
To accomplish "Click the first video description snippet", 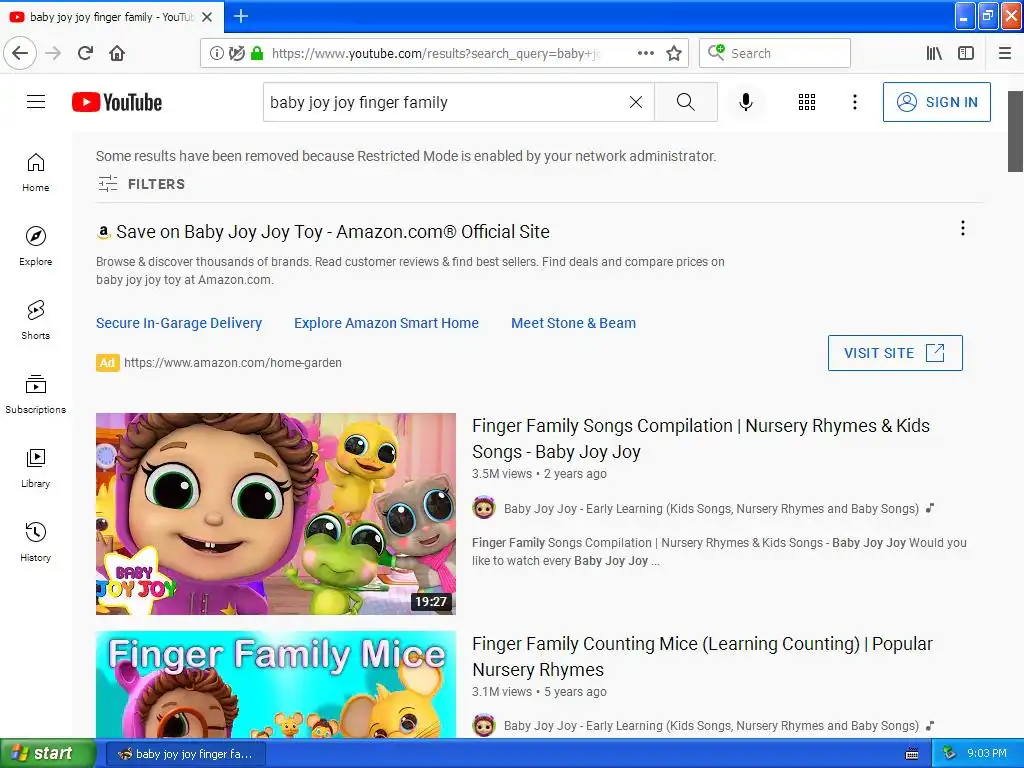I will [719, 552].
